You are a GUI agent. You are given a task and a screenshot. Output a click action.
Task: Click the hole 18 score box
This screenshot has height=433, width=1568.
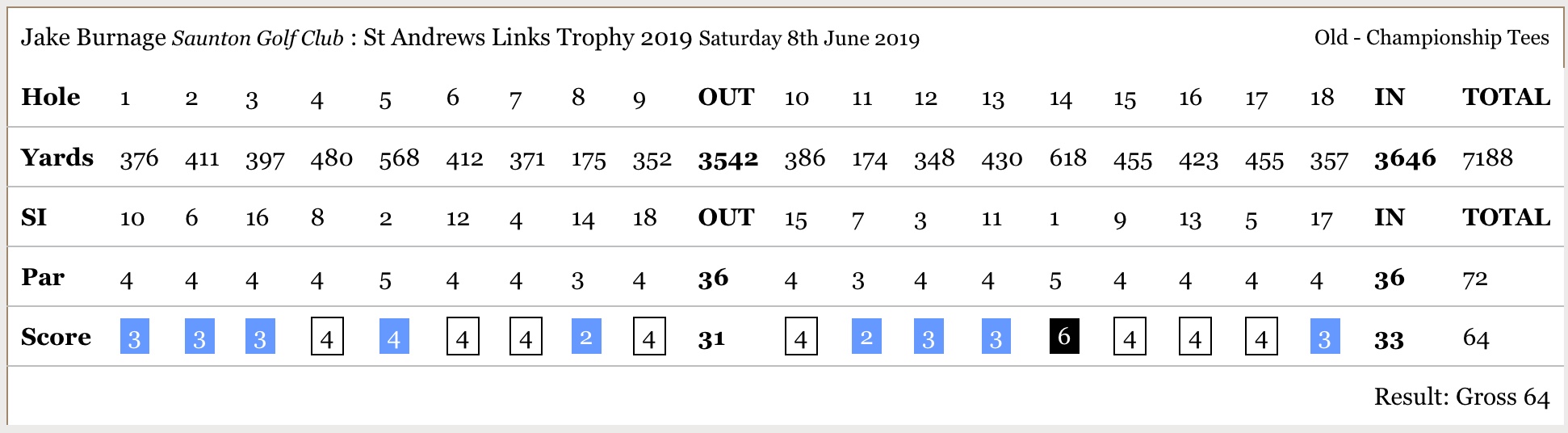click(1325, 337)
